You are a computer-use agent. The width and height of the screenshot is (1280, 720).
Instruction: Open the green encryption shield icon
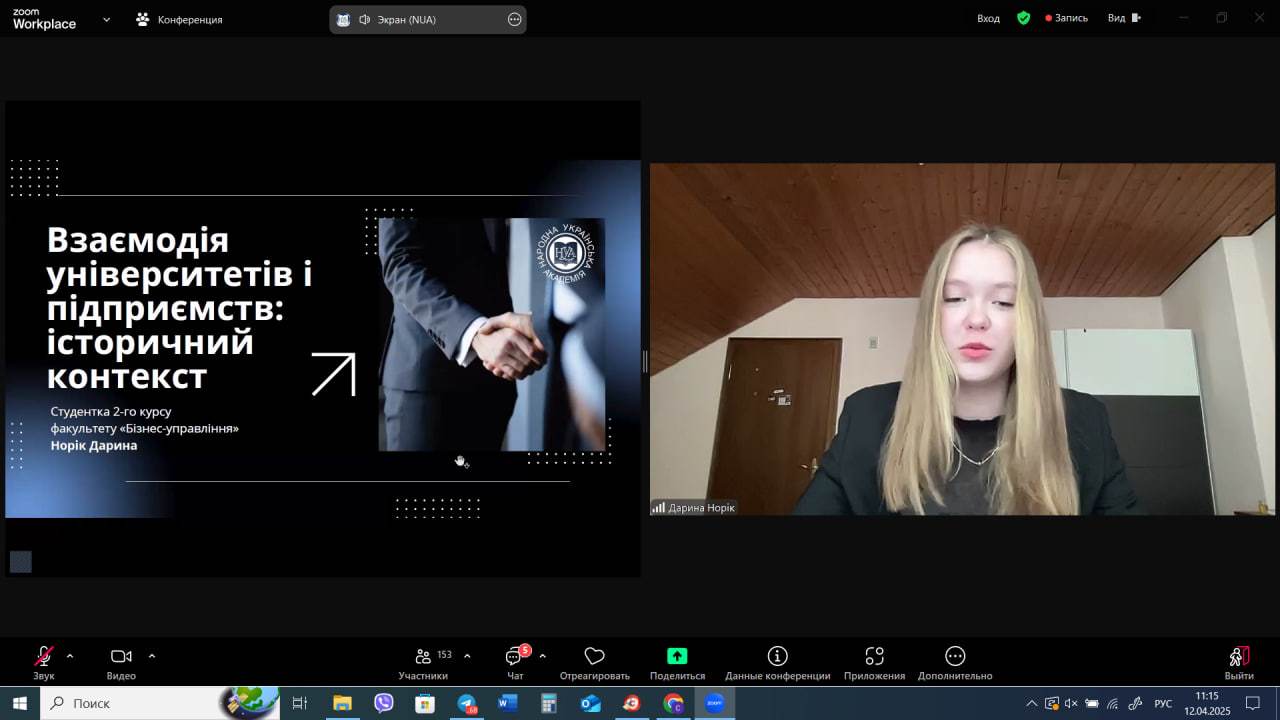tap(1023, 18)
